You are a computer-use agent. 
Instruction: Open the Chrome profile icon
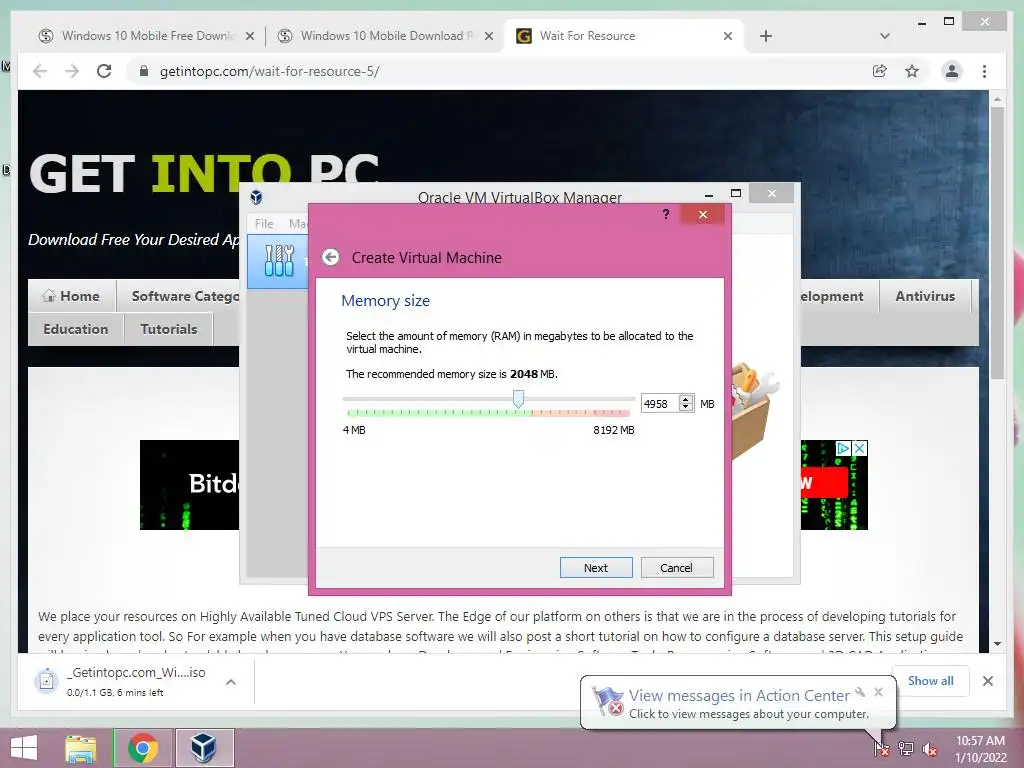click(x=952, y=71)
